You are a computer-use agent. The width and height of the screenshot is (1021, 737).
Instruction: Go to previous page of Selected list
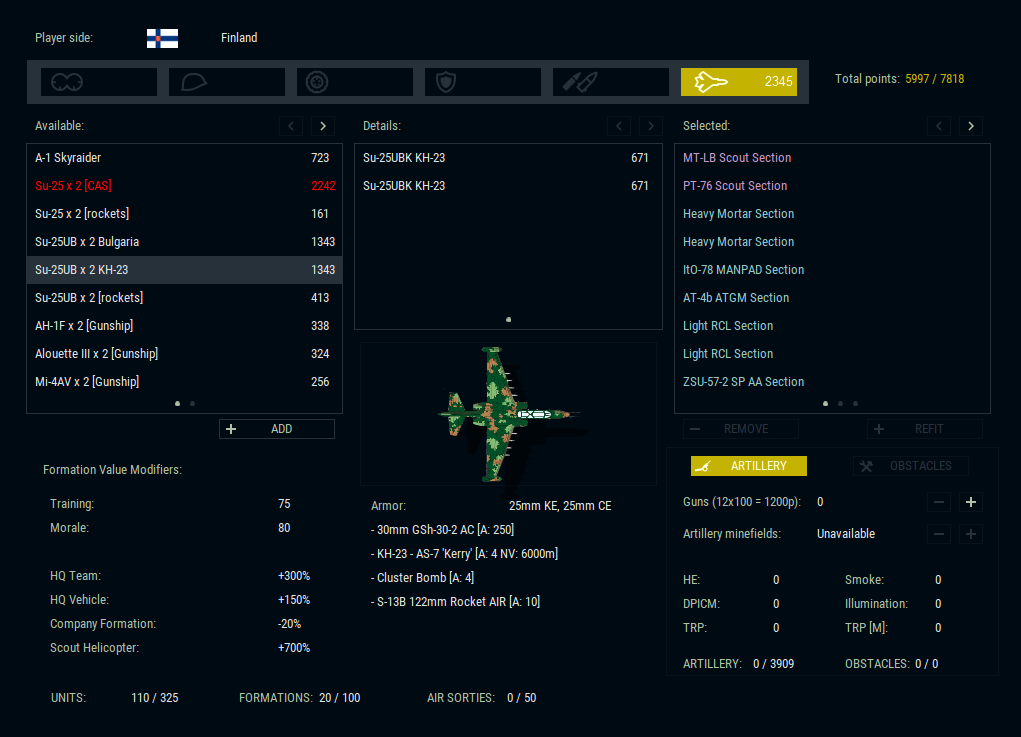[x=939, y=126]
